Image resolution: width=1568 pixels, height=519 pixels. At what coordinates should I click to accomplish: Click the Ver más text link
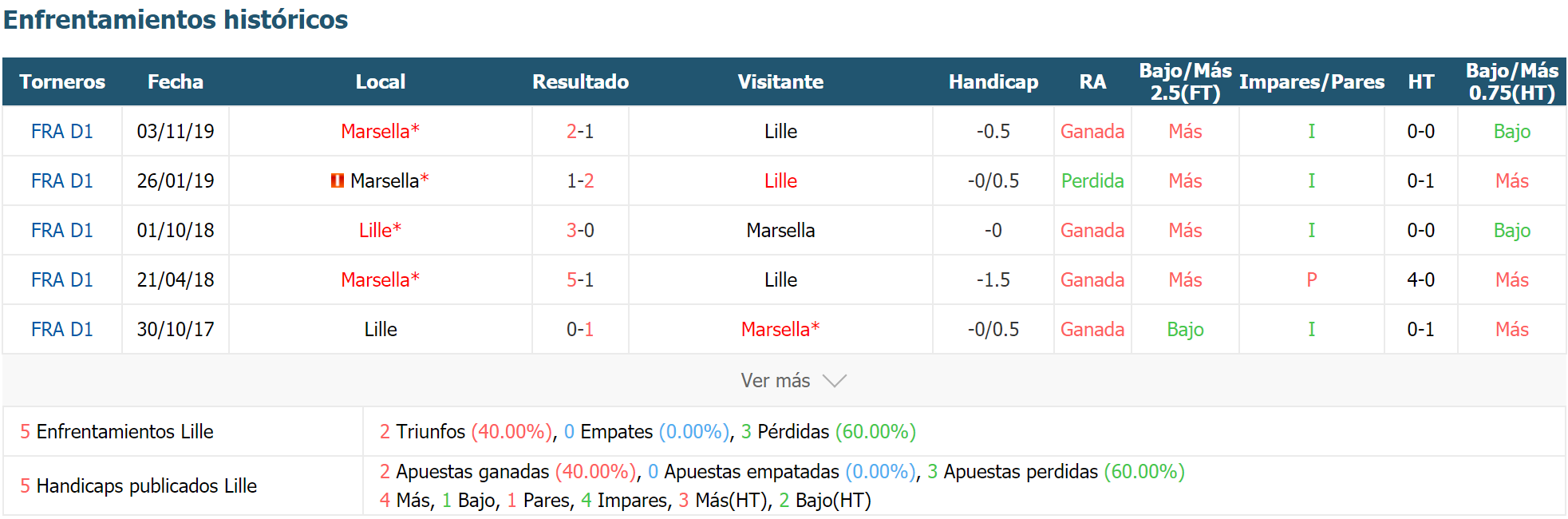pos(775,381)
